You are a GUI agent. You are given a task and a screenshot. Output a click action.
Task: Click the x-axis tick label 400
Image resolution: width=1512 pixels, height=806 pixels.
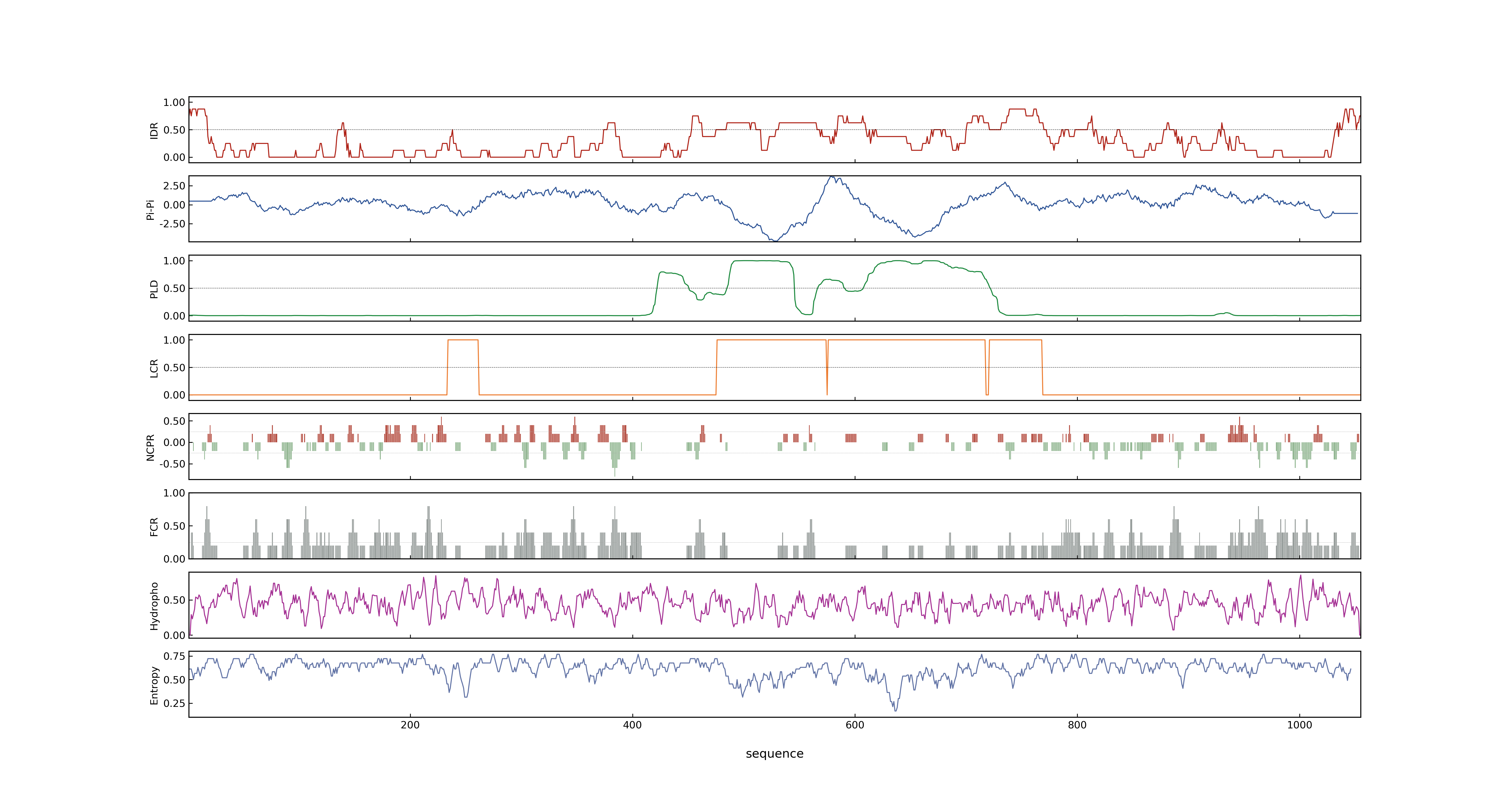click(632, 725)
